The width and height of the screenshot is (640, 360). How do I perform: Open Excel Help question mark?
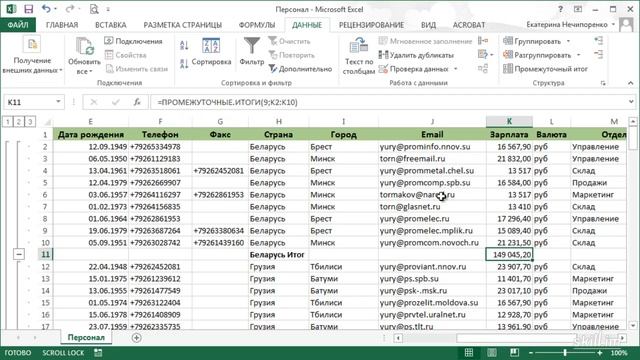(x=560, y=9)
